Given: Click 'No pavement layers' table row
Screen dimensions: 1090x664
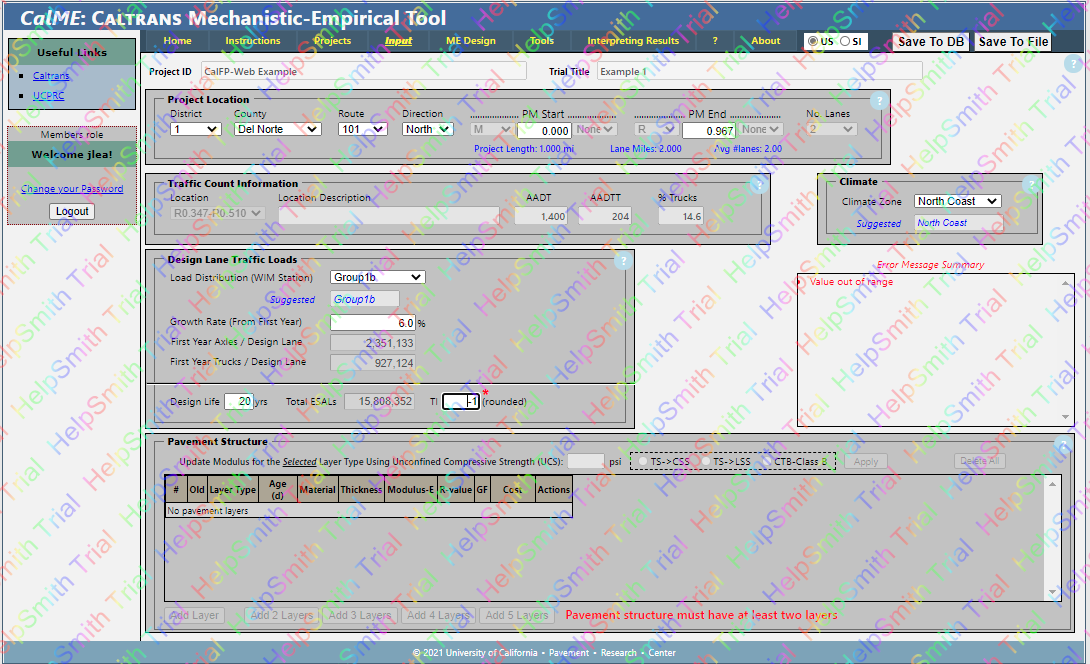Looking at the screenshot, I should 368,510.
